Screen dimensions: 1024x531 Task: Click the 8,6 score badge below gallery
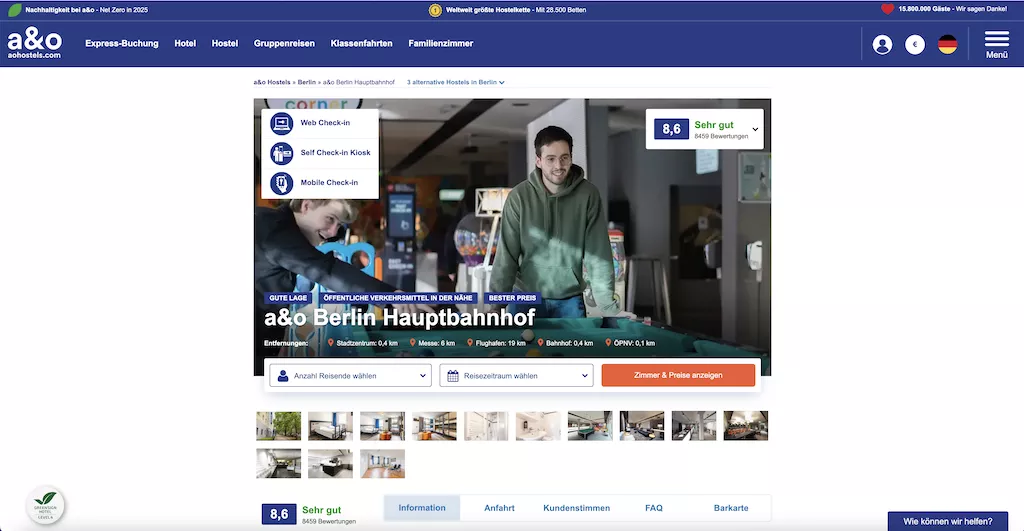[279, 514]
